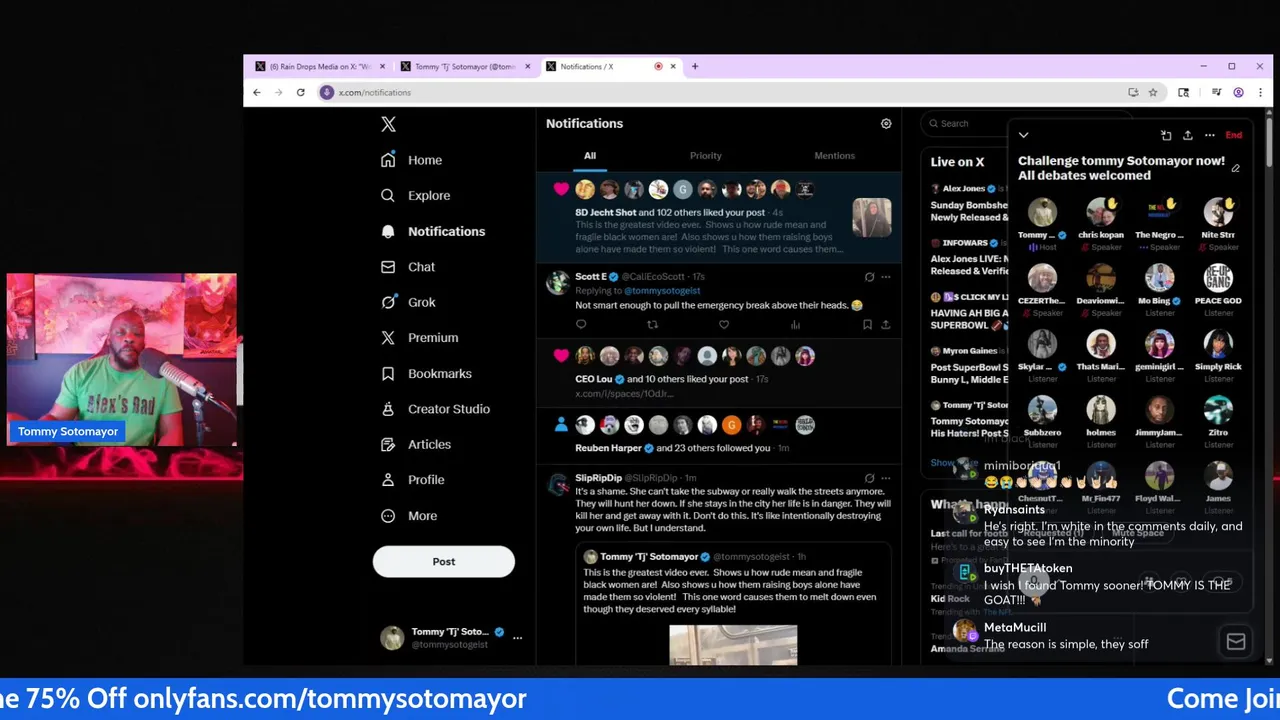Share Scott E's post
The image size is (1280, 720).
885,324
